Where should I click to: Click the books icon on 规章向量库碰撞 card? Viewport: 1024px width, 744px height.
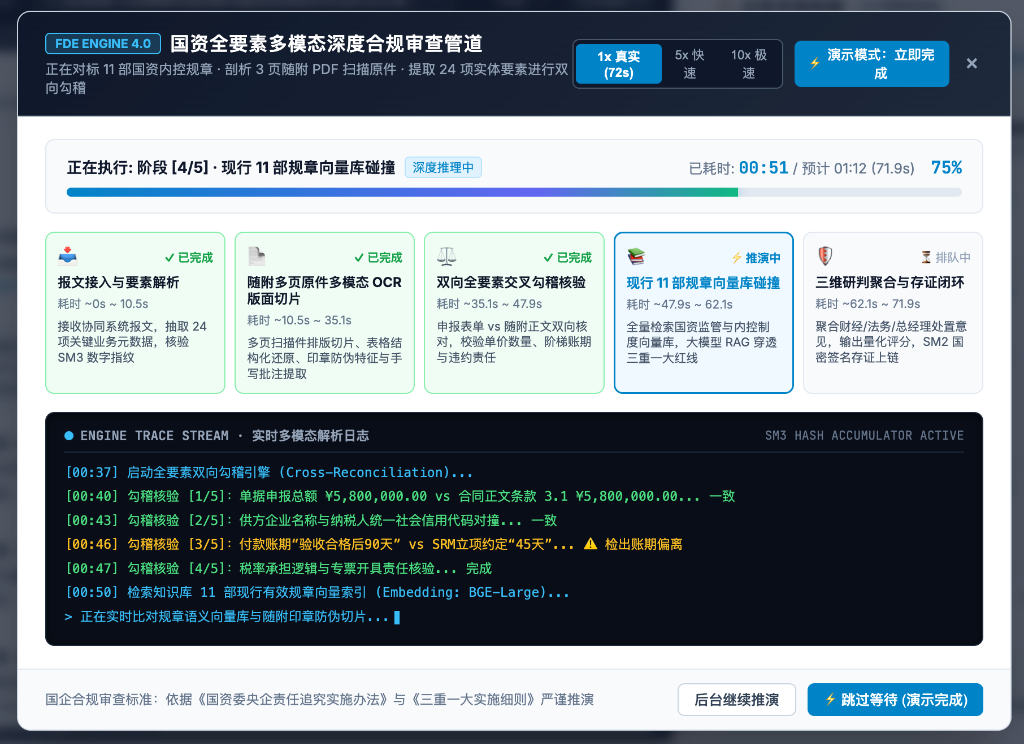636,257
